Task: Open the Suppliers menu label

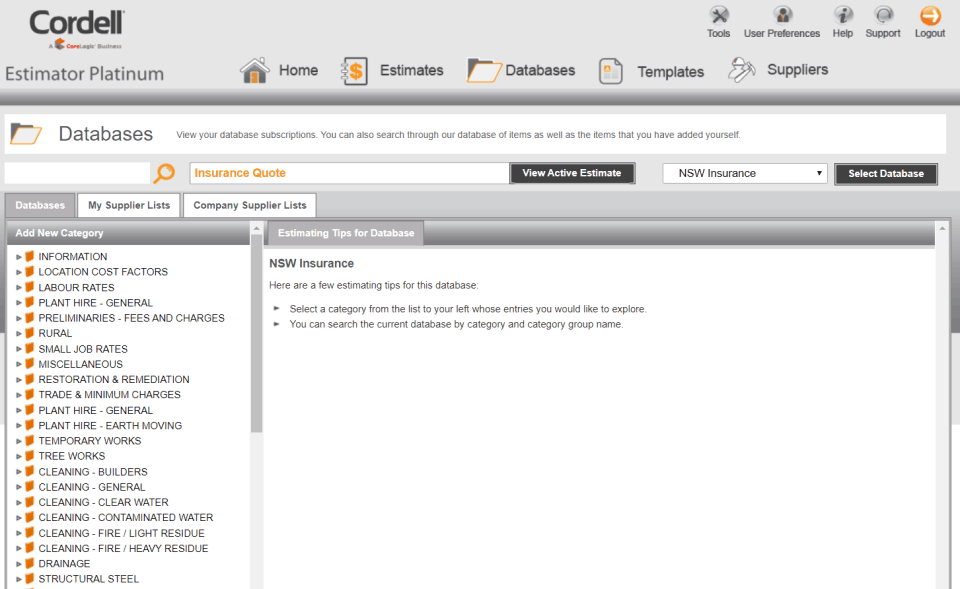Action: pyautogui.click(x=797, y=70)
